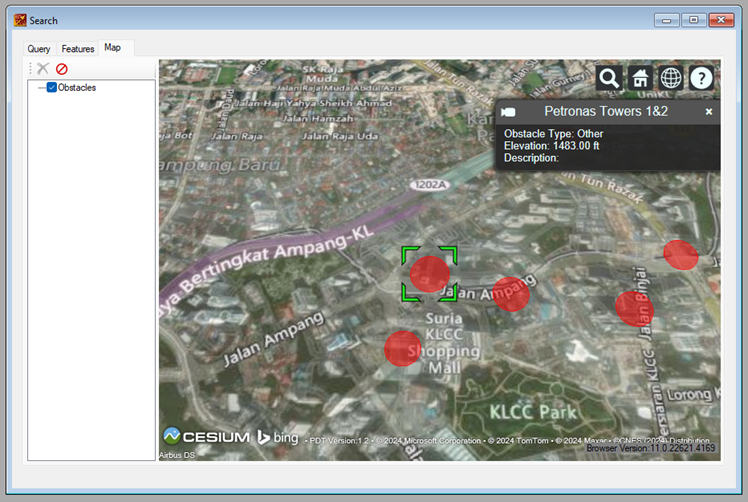This screenshot has height=502, width=748.
Task: Close the Petronas Towers info box
Action: pos(709,112)
